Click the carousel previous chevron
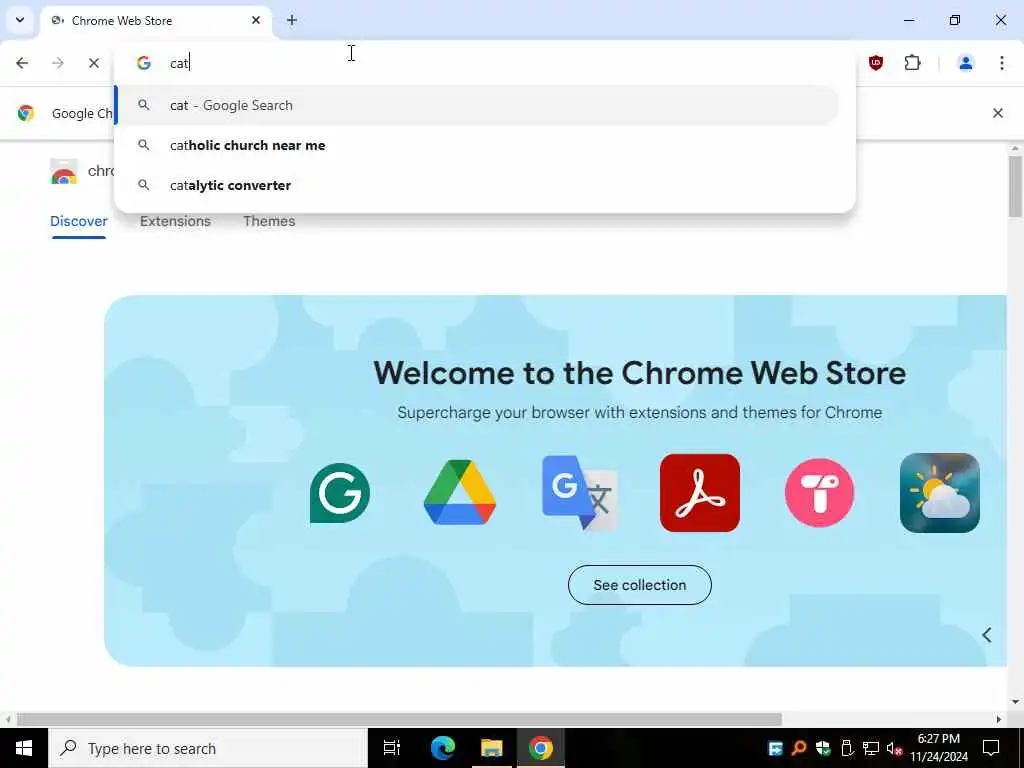 (x=987, y=635)
